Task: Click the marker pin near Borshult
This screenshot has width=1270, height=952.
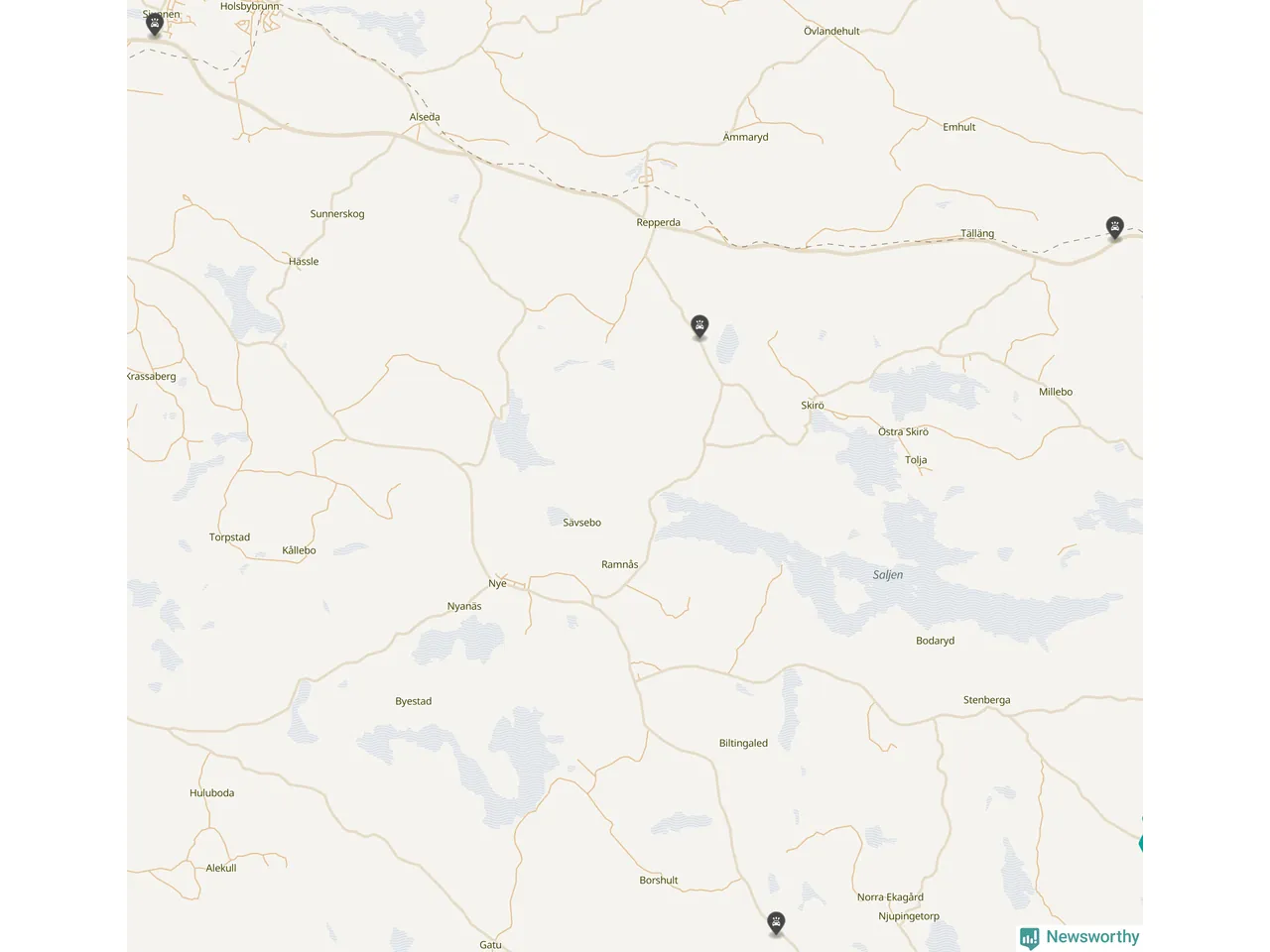Action: 776,924
